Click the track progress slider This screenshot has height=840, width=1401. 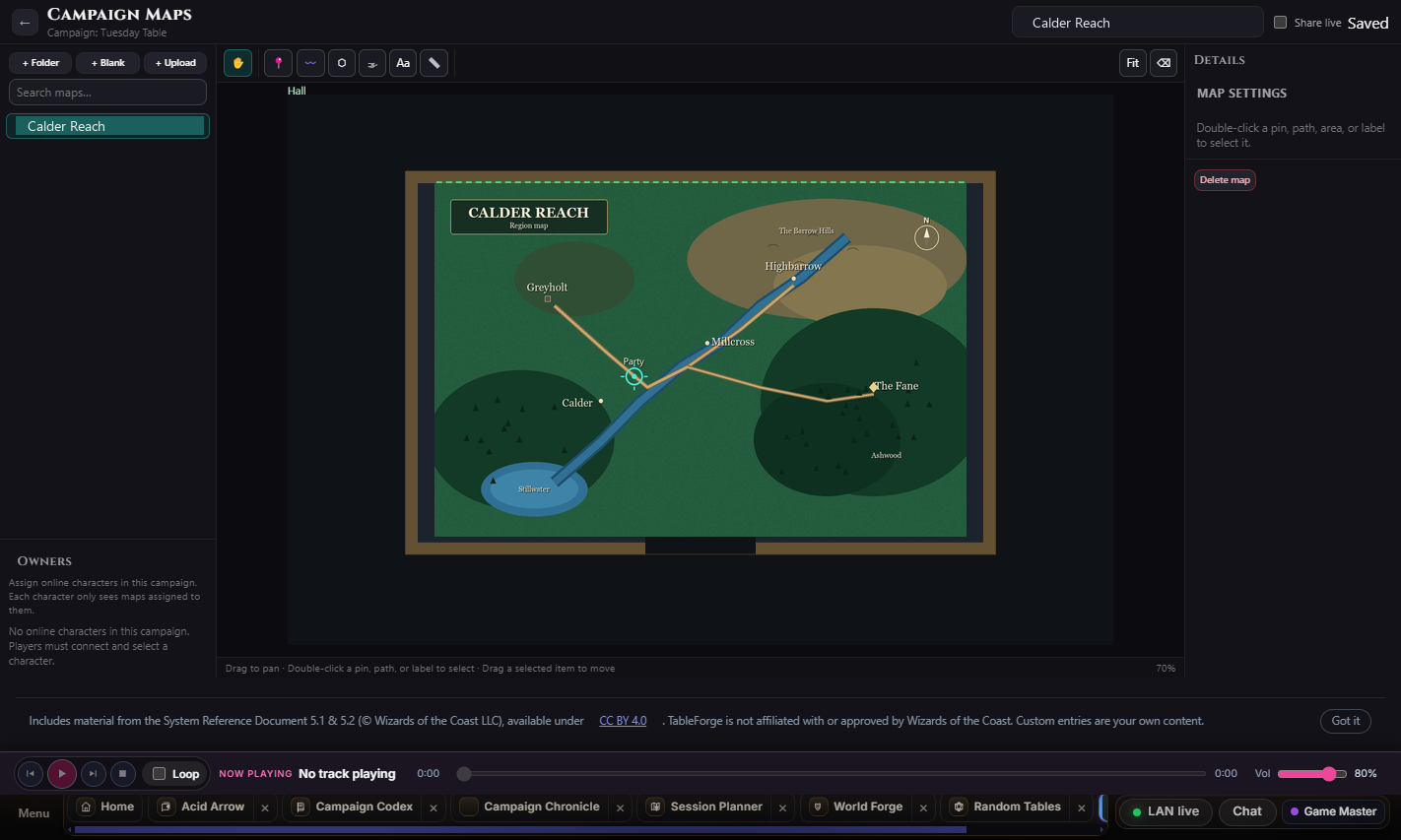[x=832, y=774]
